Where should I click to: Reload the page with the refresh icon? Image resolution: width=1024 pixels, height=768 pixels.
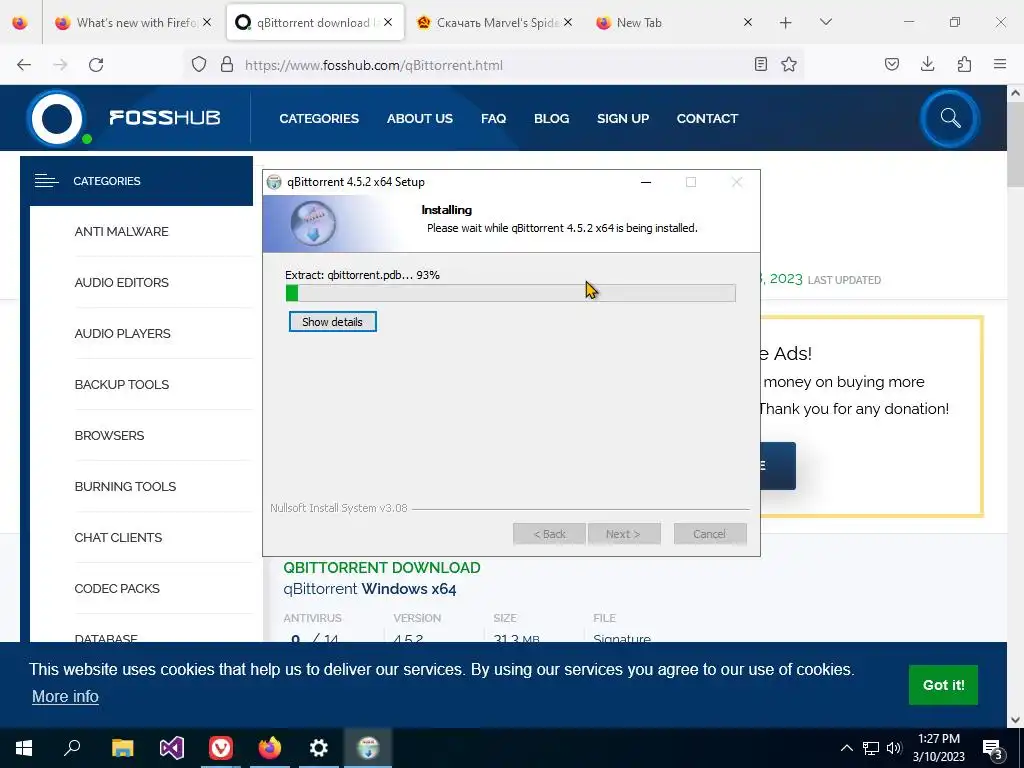click(96, 65)
